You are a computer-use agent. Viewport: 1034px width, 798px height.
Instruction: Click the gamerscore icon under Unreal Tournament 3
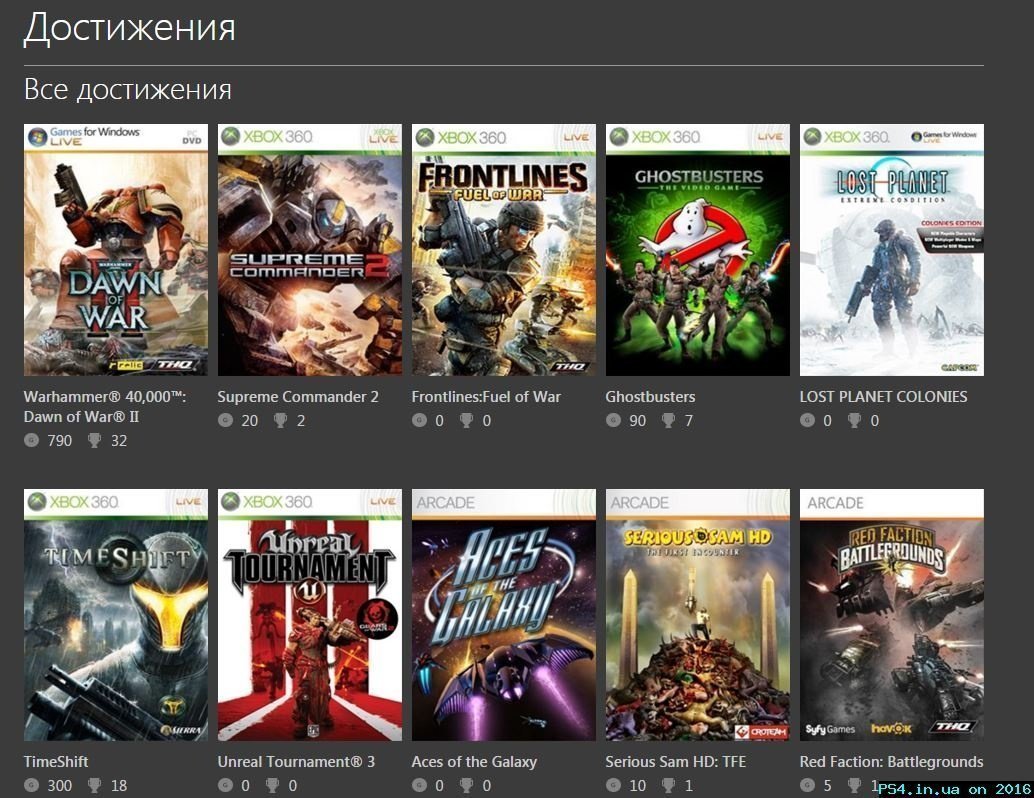(x=226, y=785)
